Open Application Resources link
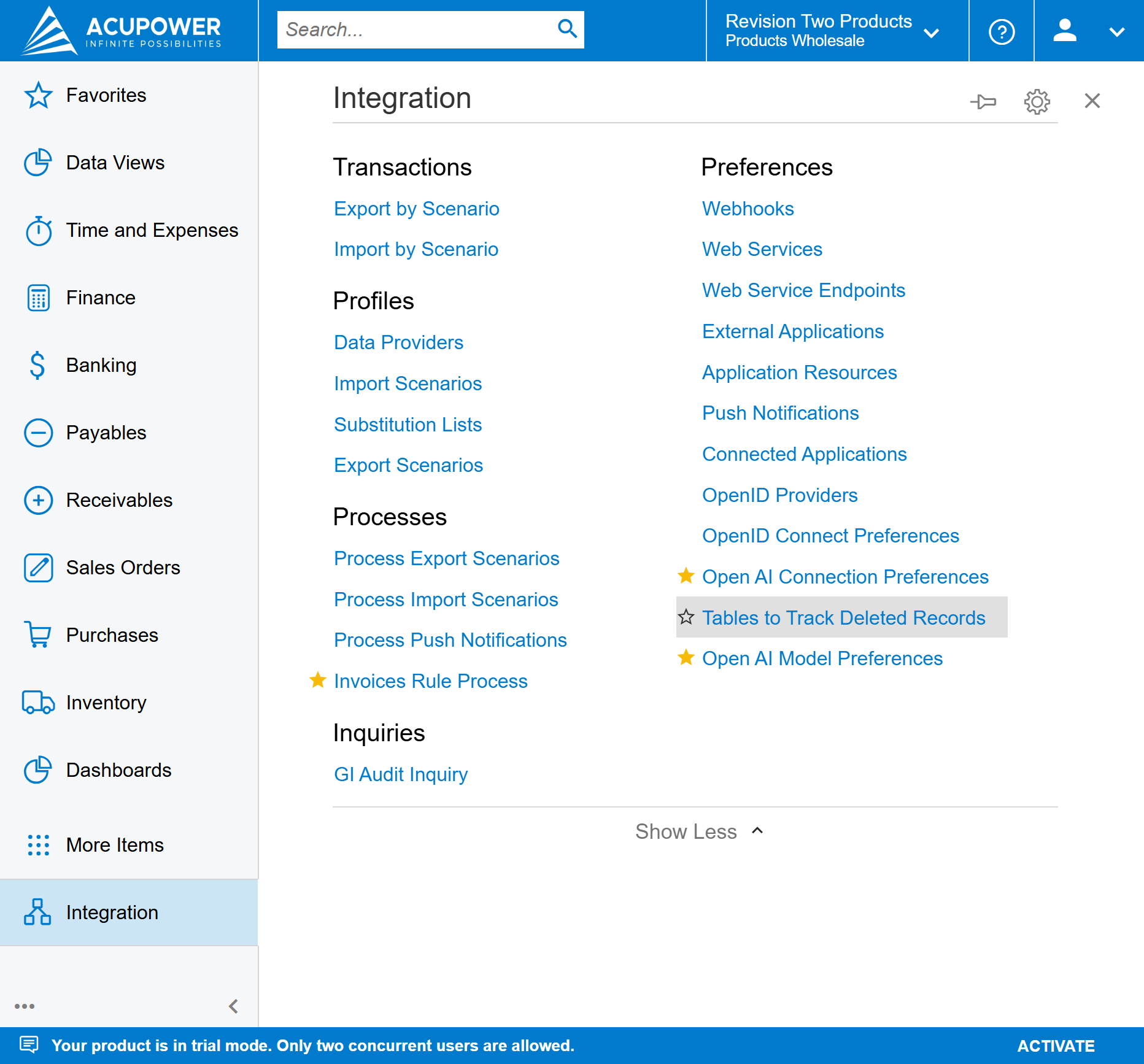Viewport: 1144px width, 1064px height. click(x=800, y=372)
